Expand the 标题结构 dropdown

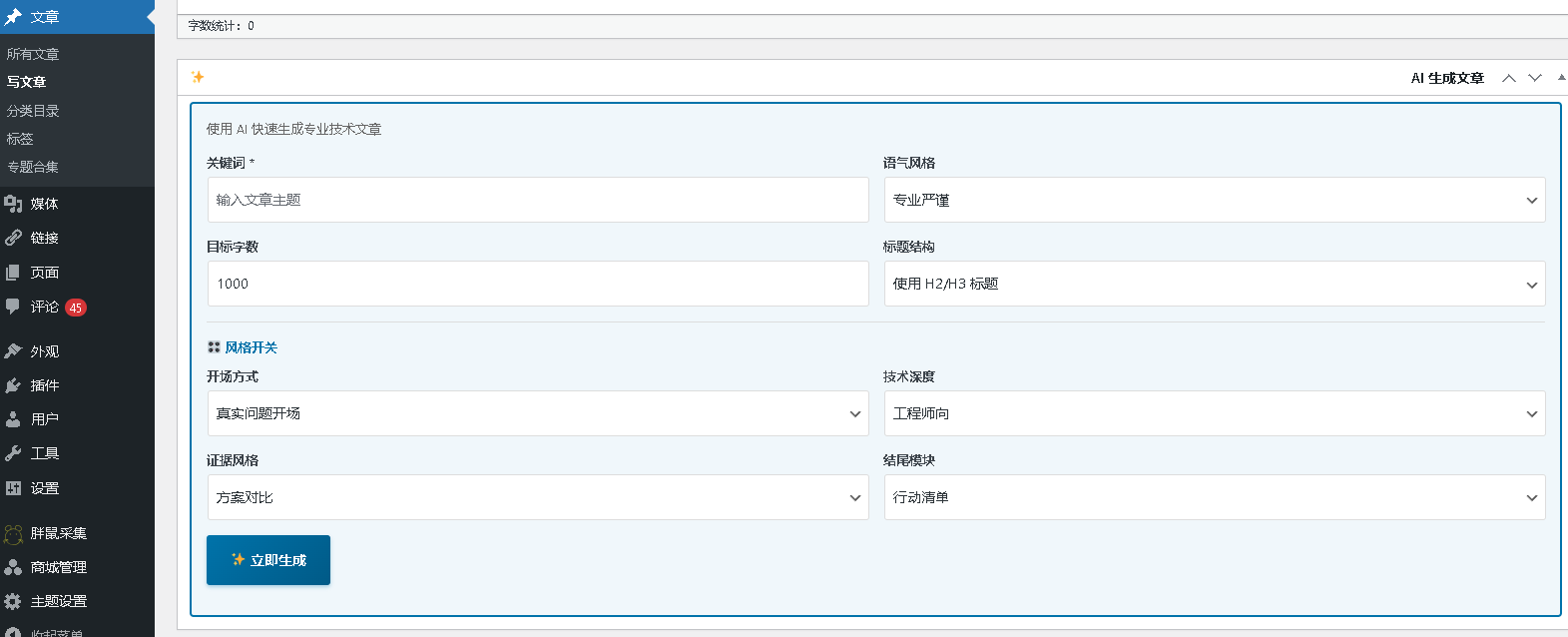click(1214, 284)
